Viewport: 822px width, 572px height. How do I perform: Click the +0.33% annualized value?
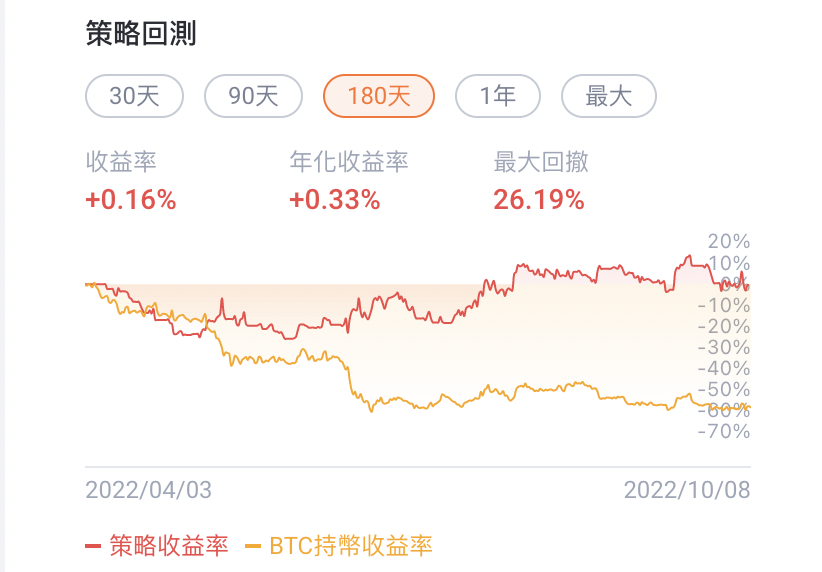click(335, 199)
